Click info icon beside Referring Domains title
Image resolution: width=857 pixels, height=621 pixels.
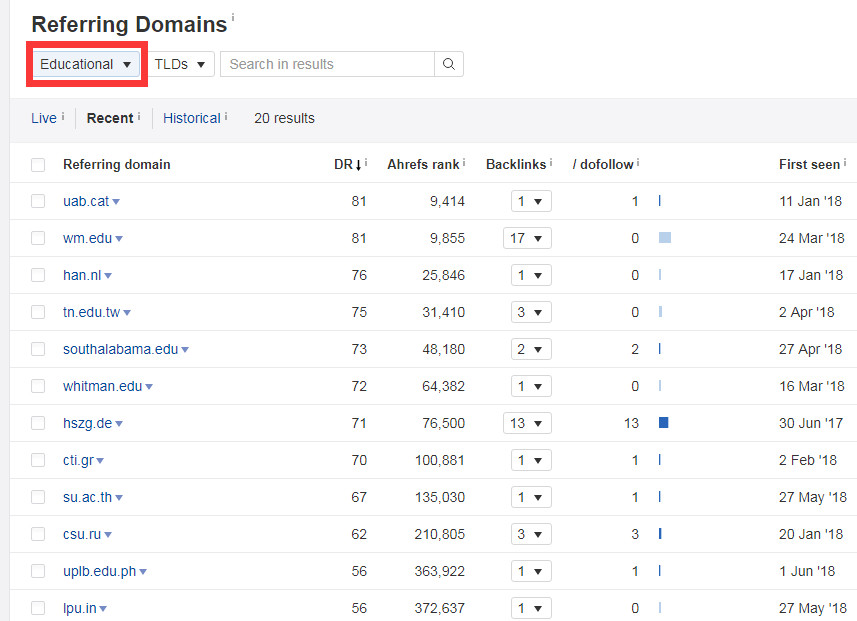[233, 17]
